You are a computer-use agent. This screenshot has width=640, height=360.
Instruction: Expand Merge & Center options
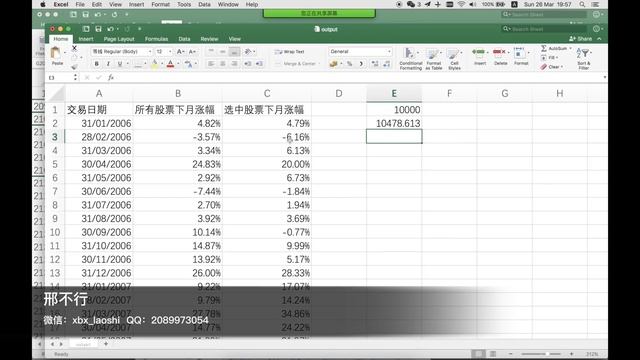[319, 64]
